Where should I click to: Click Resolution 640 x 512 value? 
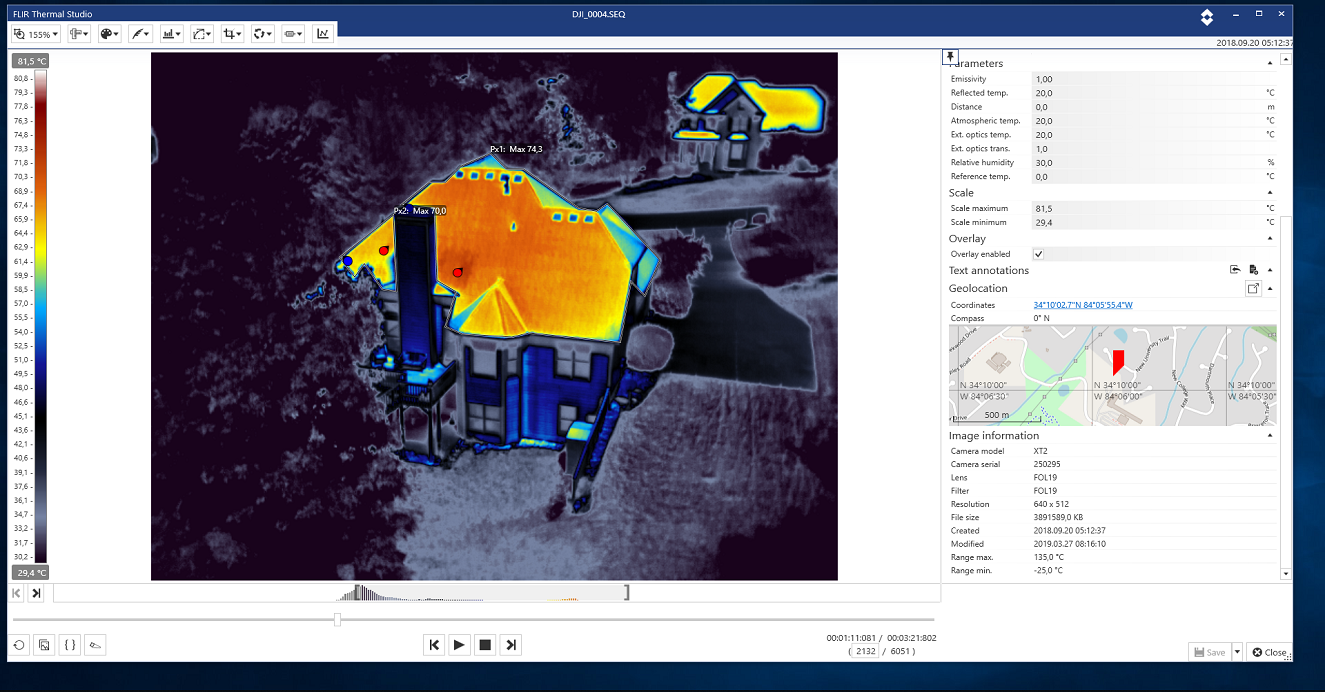[1051, 504]
